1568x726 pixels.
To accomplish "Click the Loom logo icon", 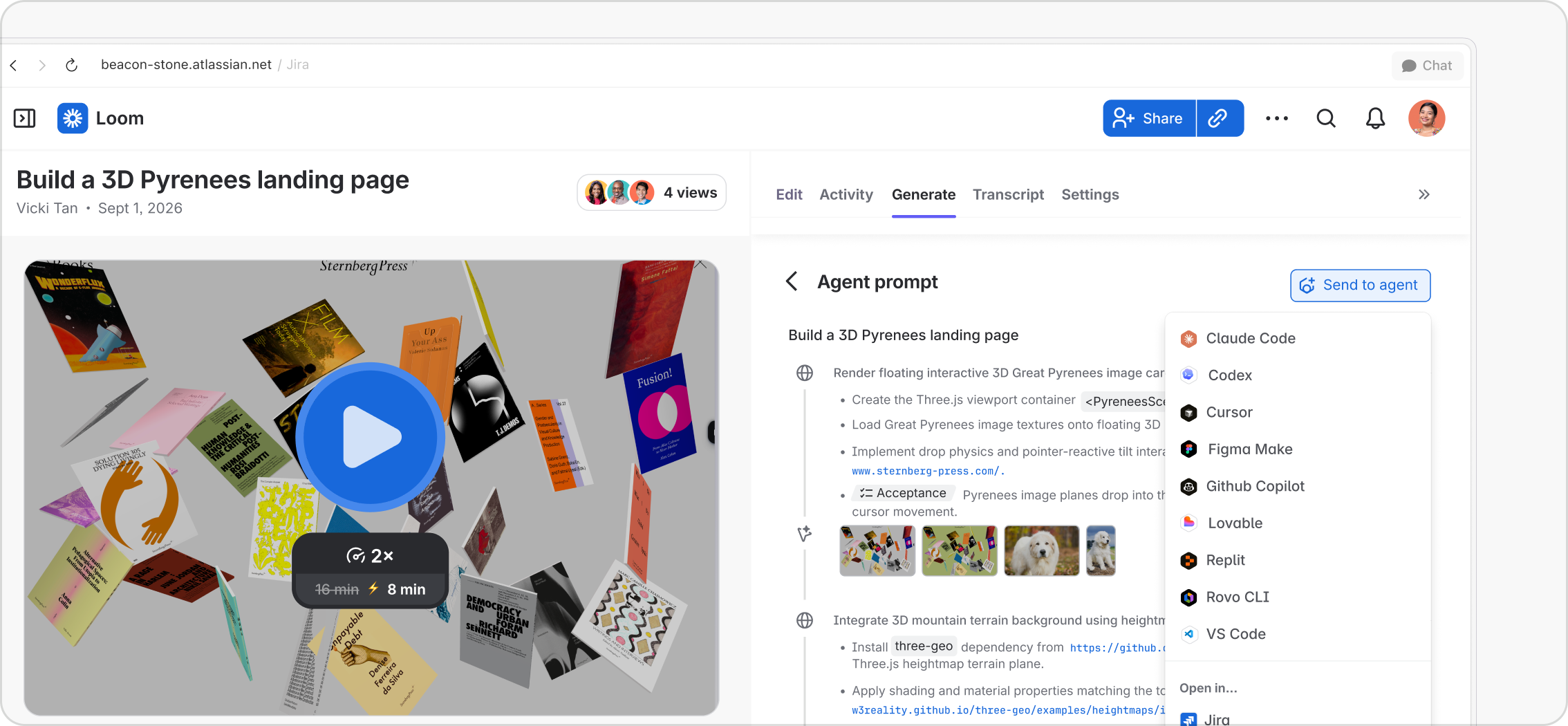I will 73,118.
